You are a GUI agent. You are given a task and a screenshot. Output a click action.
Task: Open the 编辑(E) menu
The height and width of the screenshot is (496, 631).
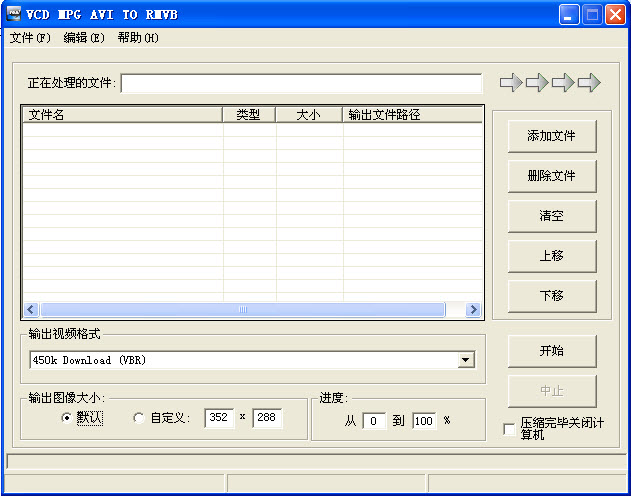point(84,38)
